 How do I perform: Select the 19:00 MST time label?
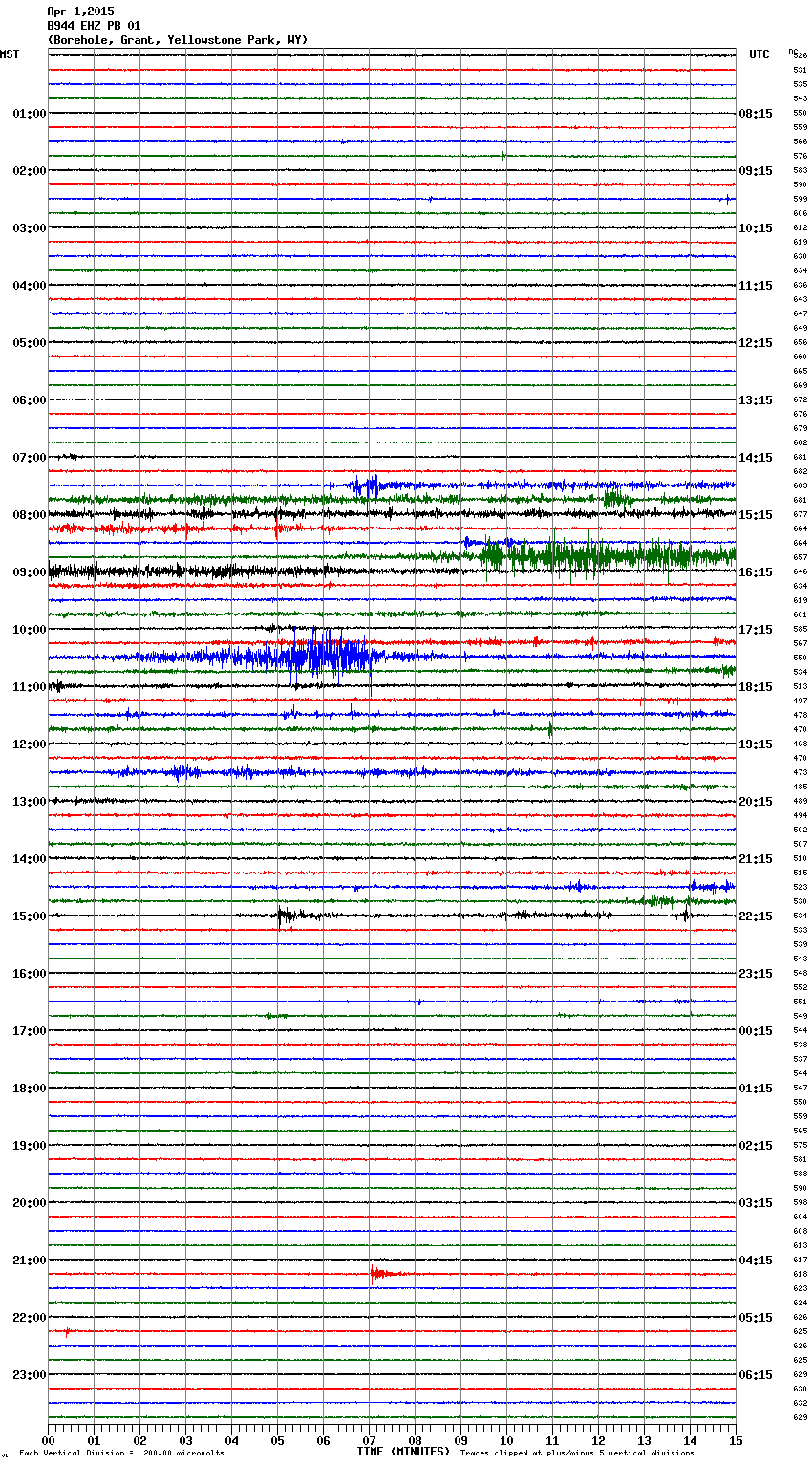pos(30,1146)
